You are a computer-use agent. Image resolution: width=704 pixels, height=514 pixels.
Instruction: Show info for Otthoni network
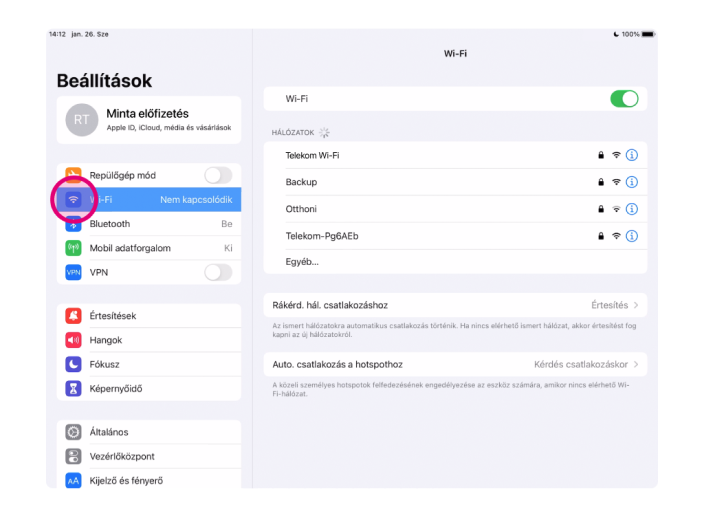tap(631, 209)
